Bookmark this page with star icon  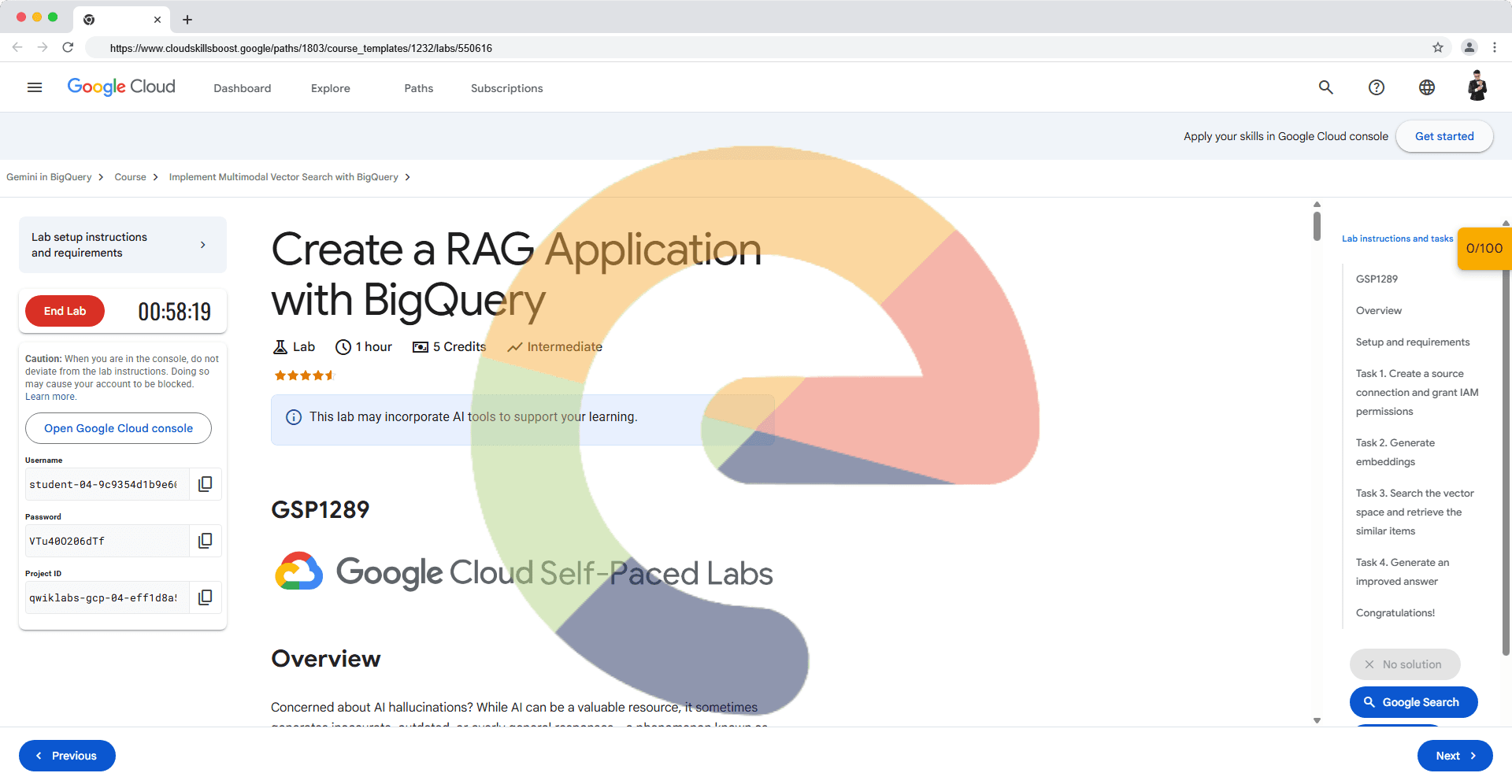coord(1438,47)
